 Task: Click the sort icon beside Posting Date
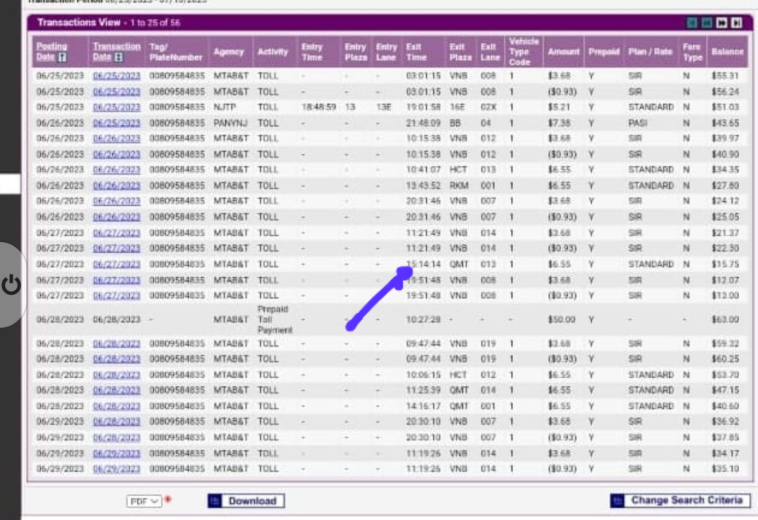click(x=62, y=57)
